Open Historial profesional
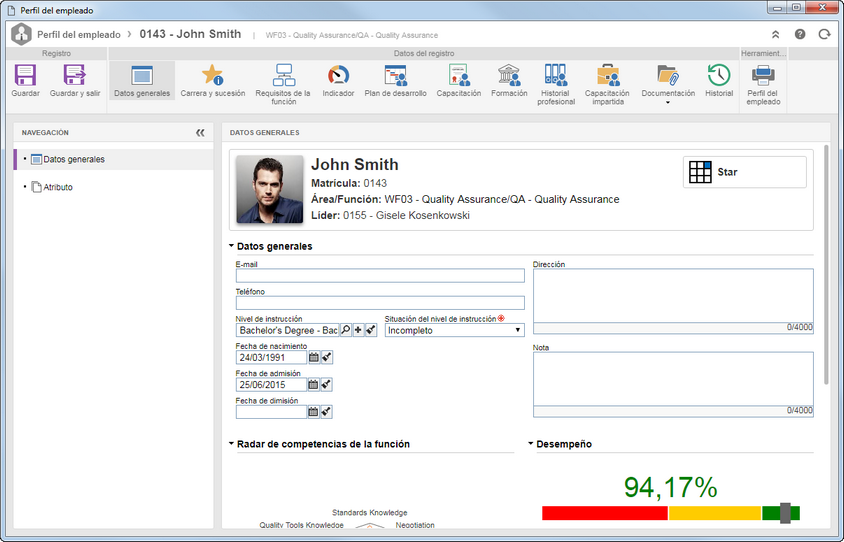 pyautogui.click(x=555, y=84)
